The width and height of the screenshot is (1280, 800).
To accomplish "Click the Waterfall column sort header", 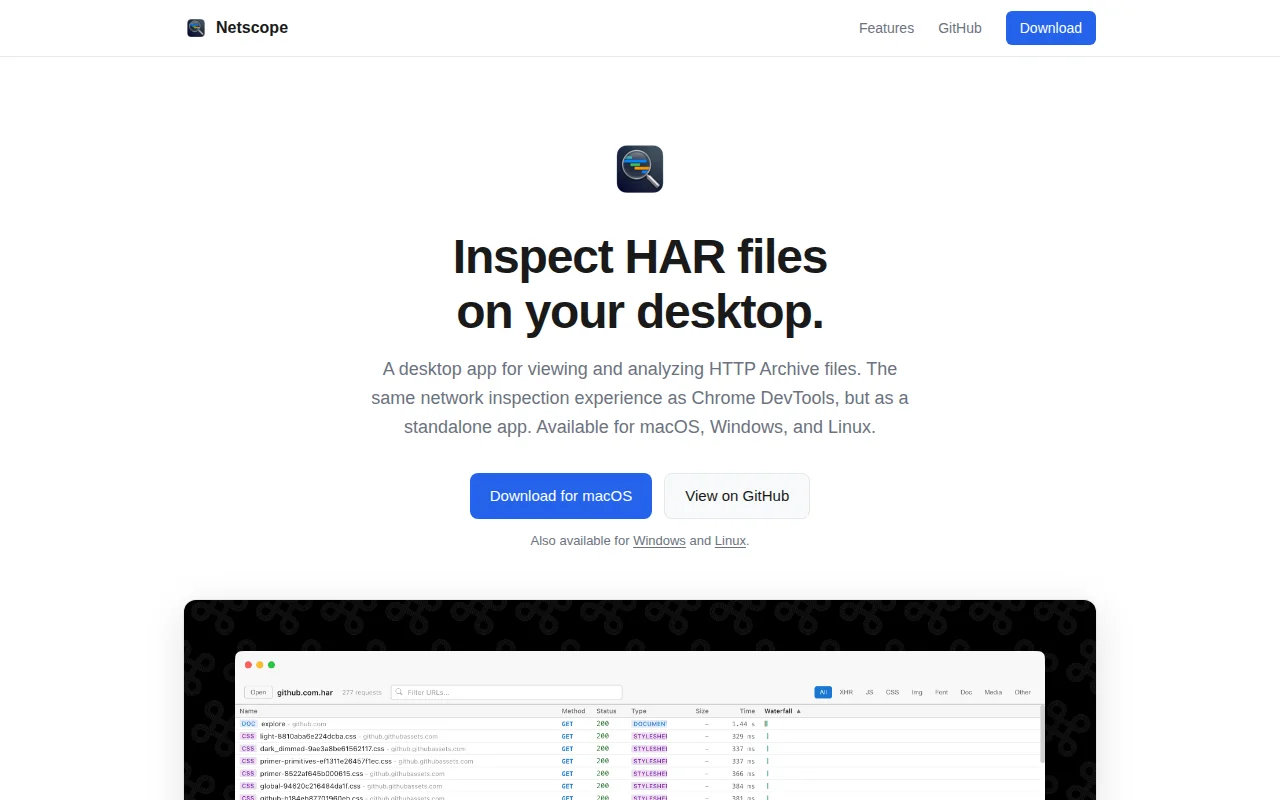I will point(783,711).
